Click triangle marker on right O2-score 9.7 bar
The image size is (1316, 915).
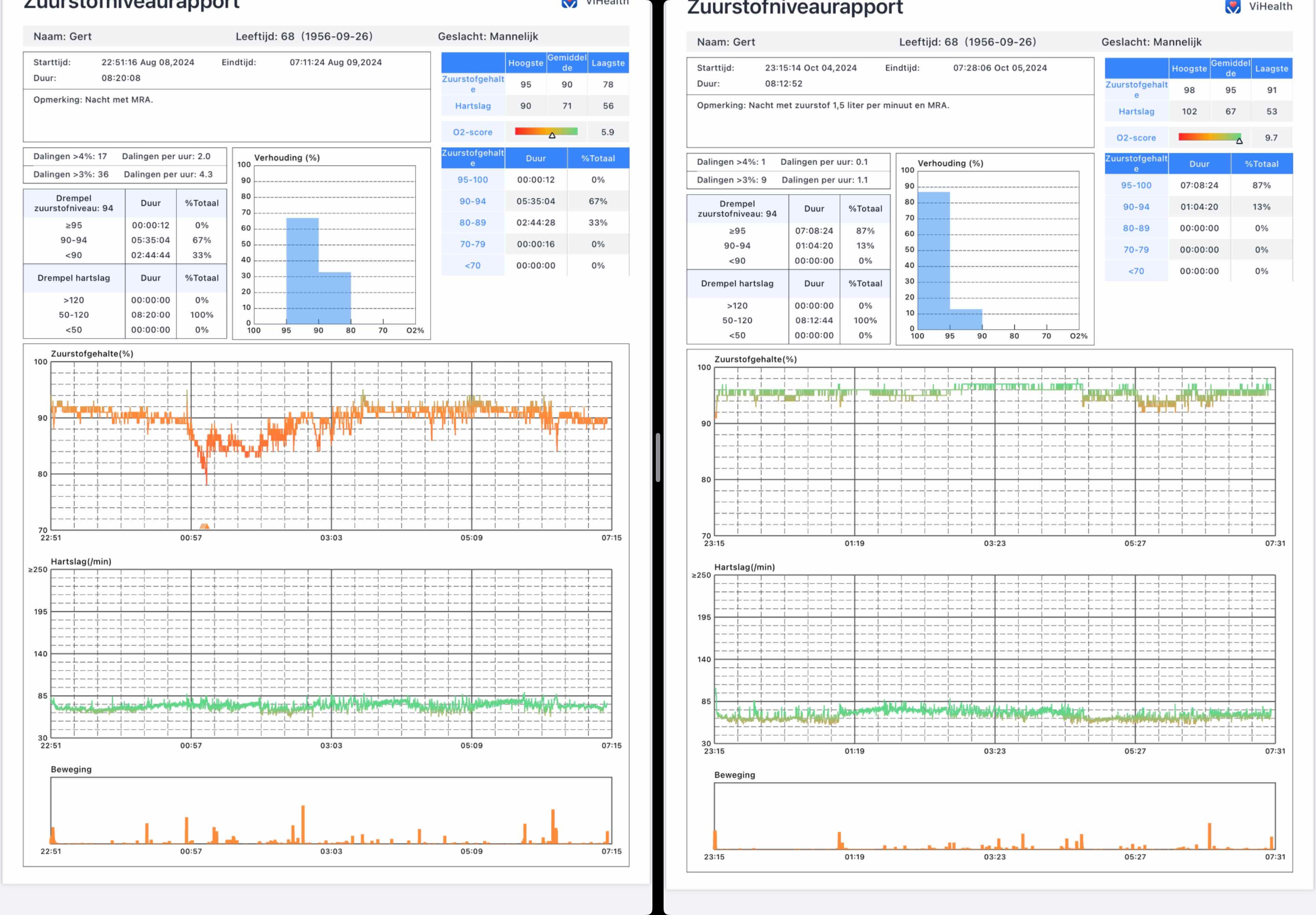point(1239,141)
